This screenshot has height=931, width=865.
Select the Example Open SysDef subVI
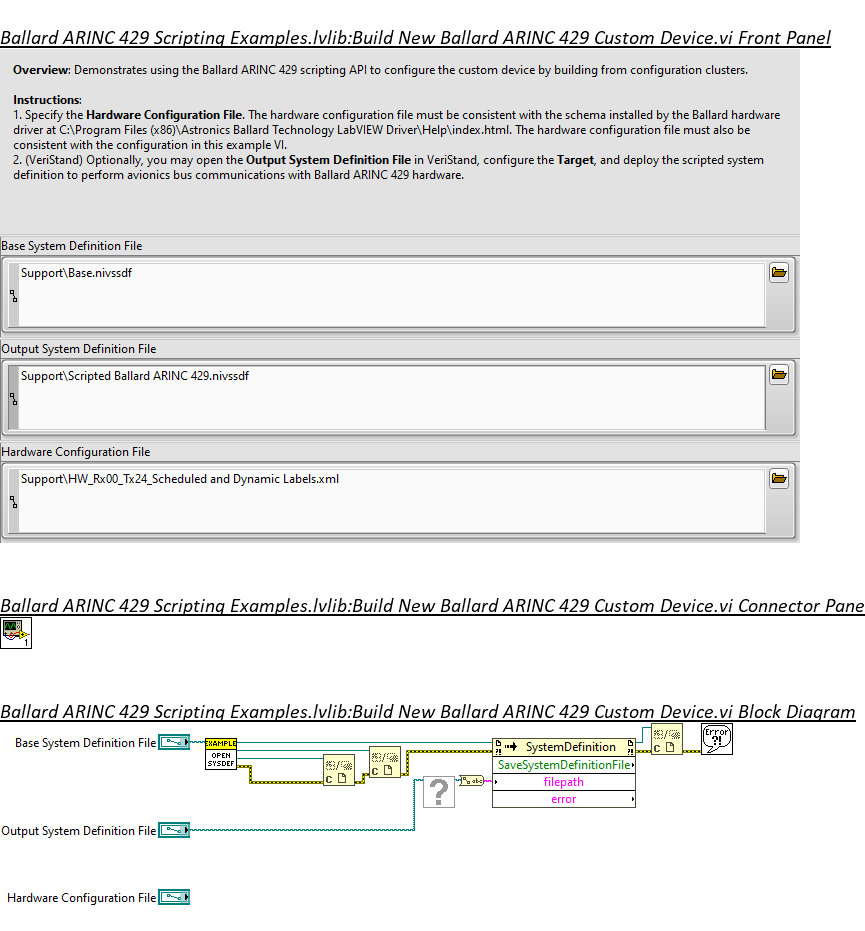[x=221, y=753]
